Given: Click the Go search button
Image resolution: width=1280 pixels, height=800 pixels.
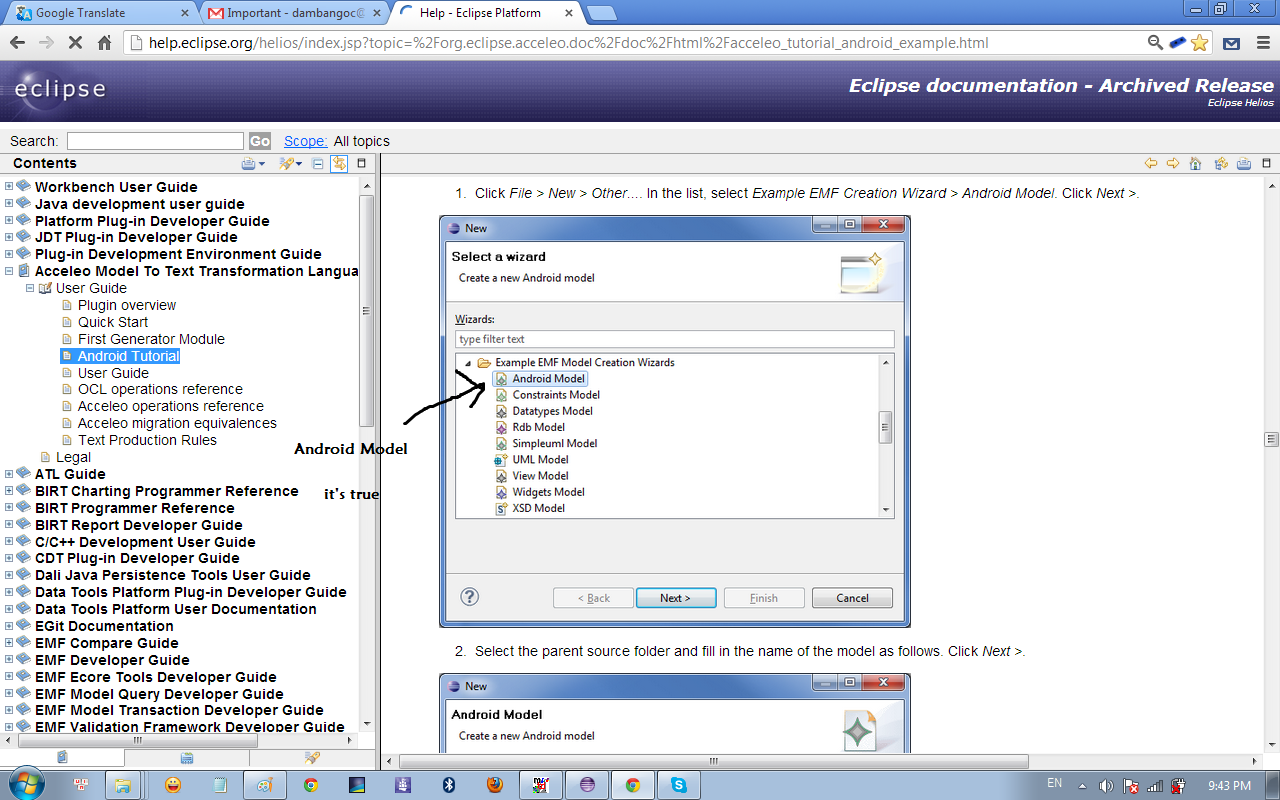Looking at the screenshot, I should click(260, 141).
